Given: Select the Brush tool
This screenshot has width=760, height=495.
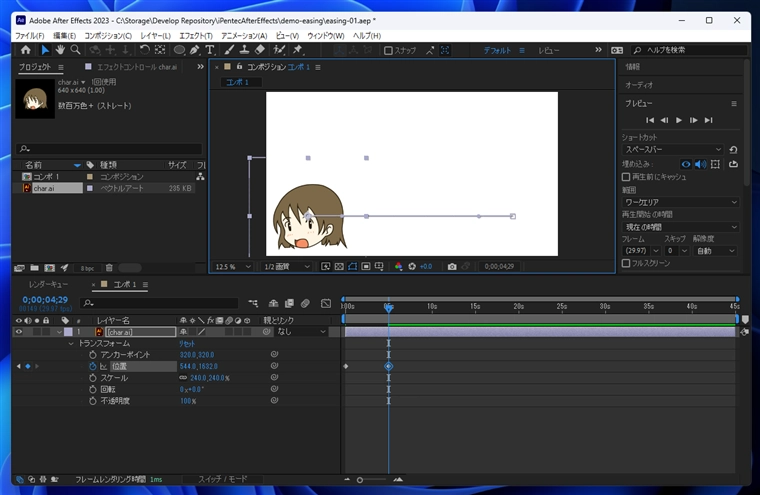Looking at the screenshot, I should [229, 49].
